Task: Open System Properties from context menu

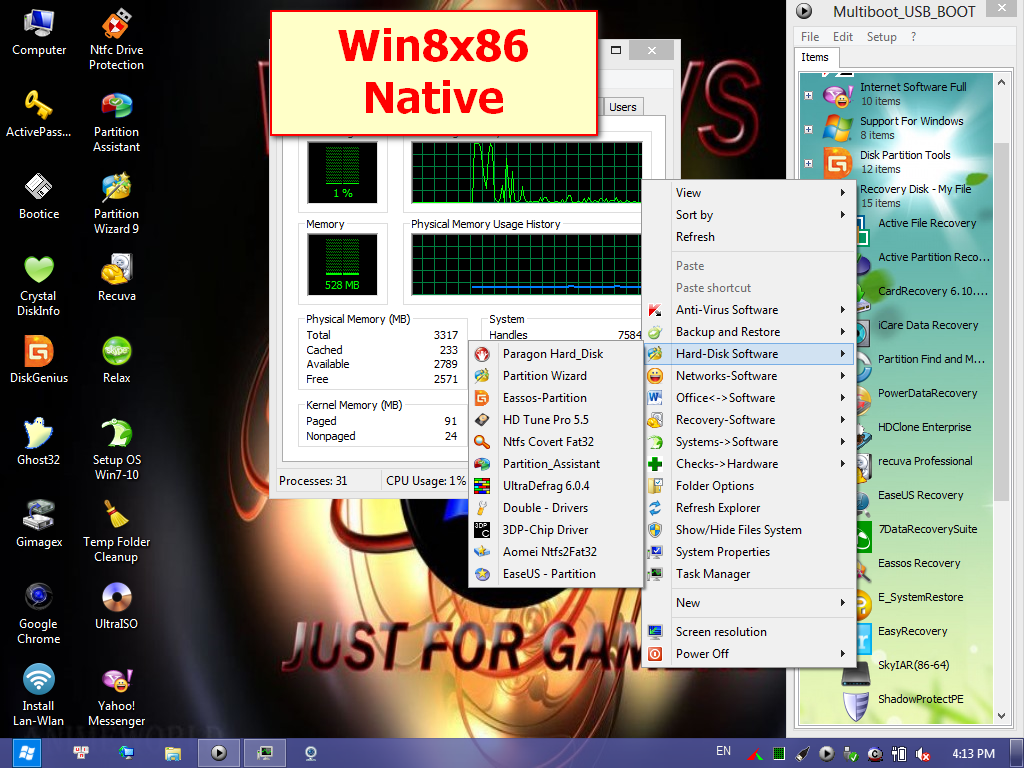Action: click(748, 552)
